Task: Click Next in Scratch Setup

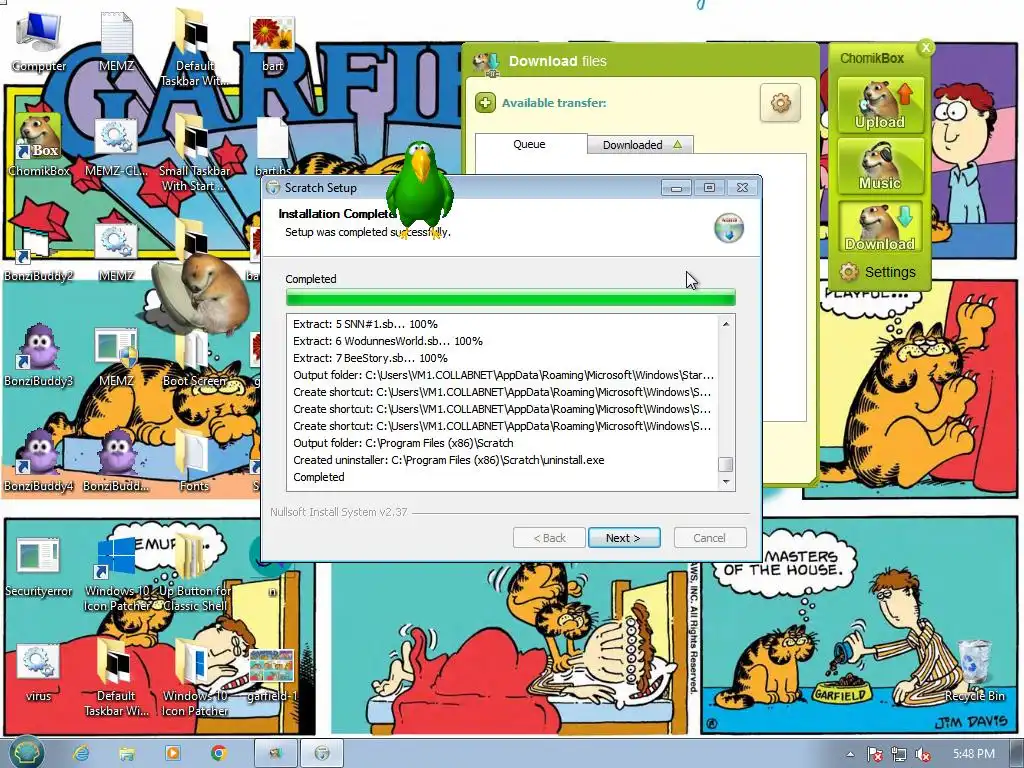Action: tap(624, 537)
